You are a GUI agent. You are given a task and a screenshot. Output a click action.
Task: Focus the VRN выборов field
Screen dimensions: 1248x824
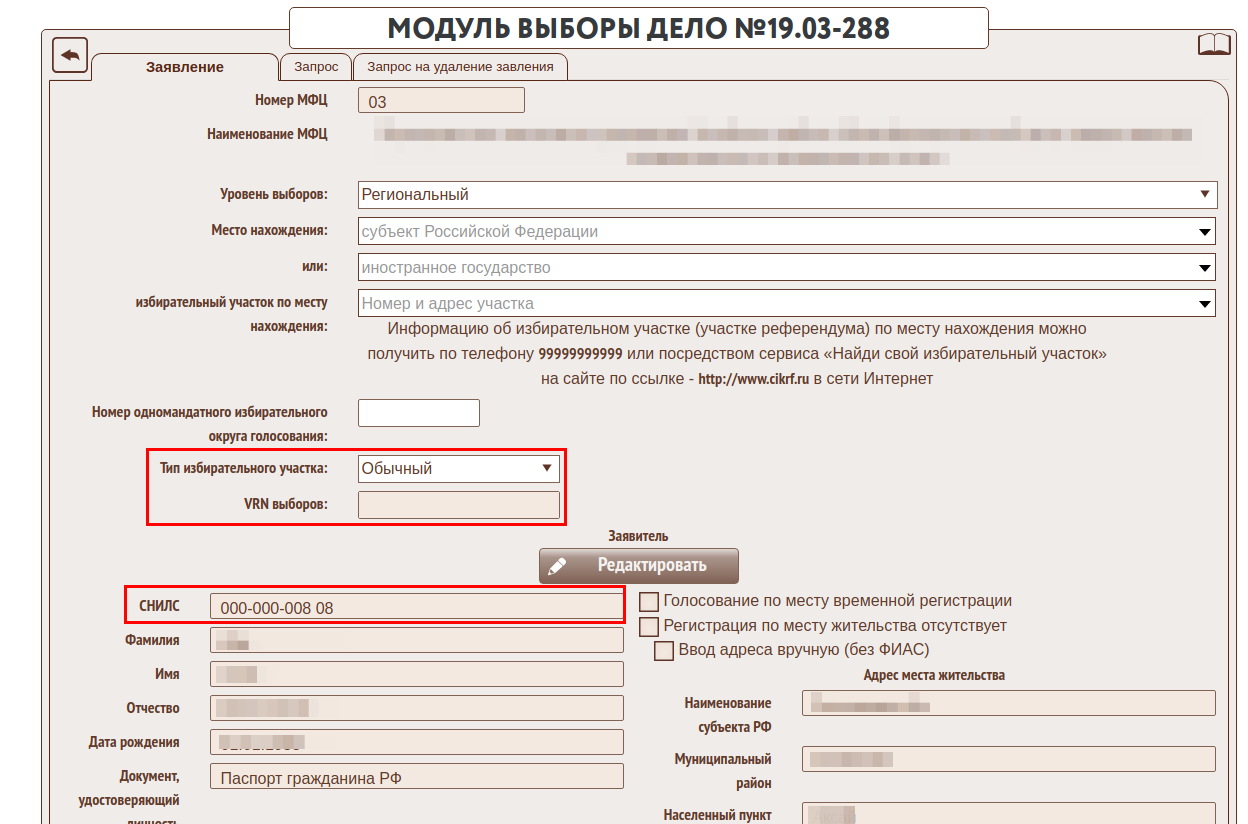tap(458, 505)
